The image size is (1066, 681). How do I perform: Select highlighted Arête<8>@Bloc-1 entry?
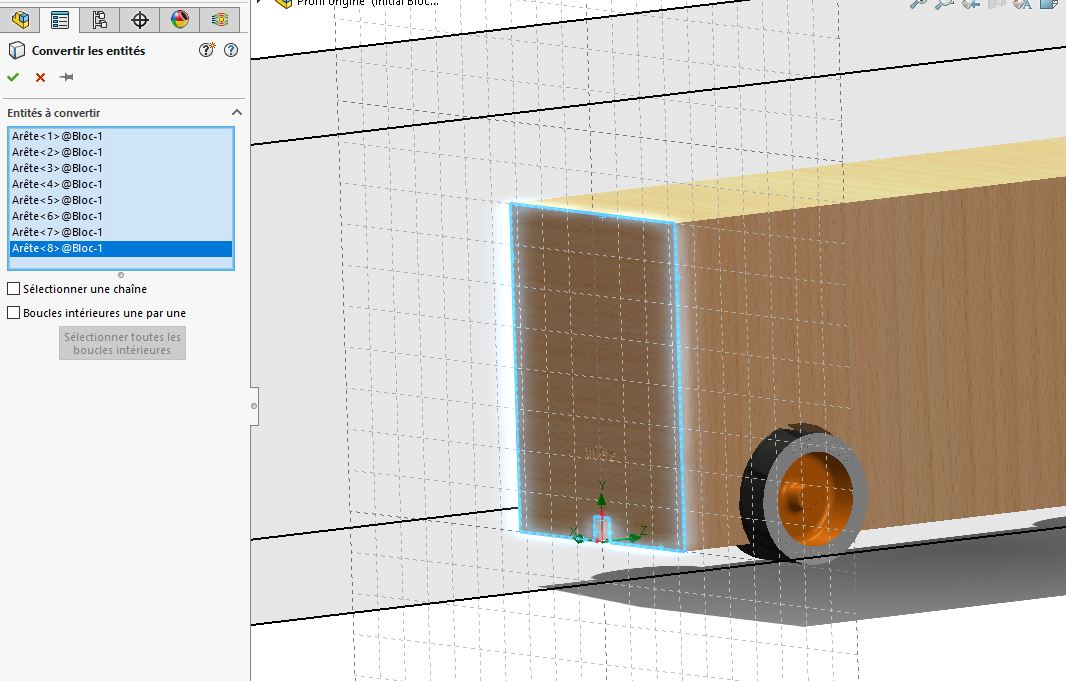tap(121, 248)
